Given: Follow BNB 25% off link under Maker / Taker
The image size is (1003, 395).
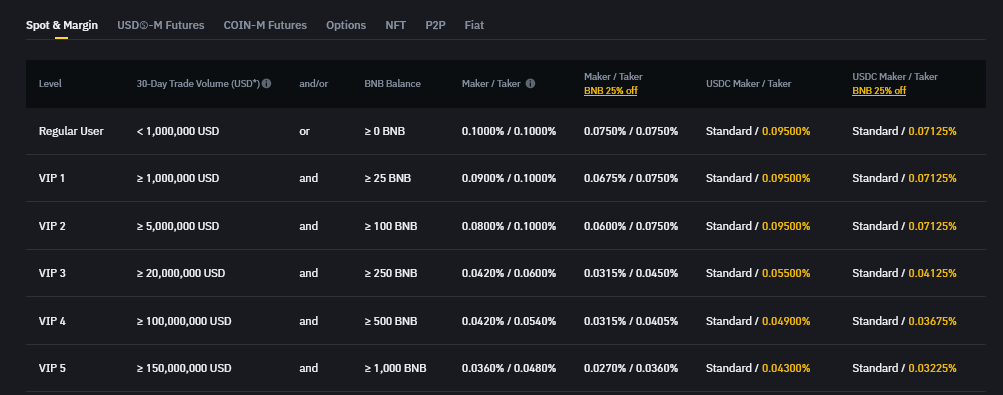Looking at the screenshot, I should point(610,91).
